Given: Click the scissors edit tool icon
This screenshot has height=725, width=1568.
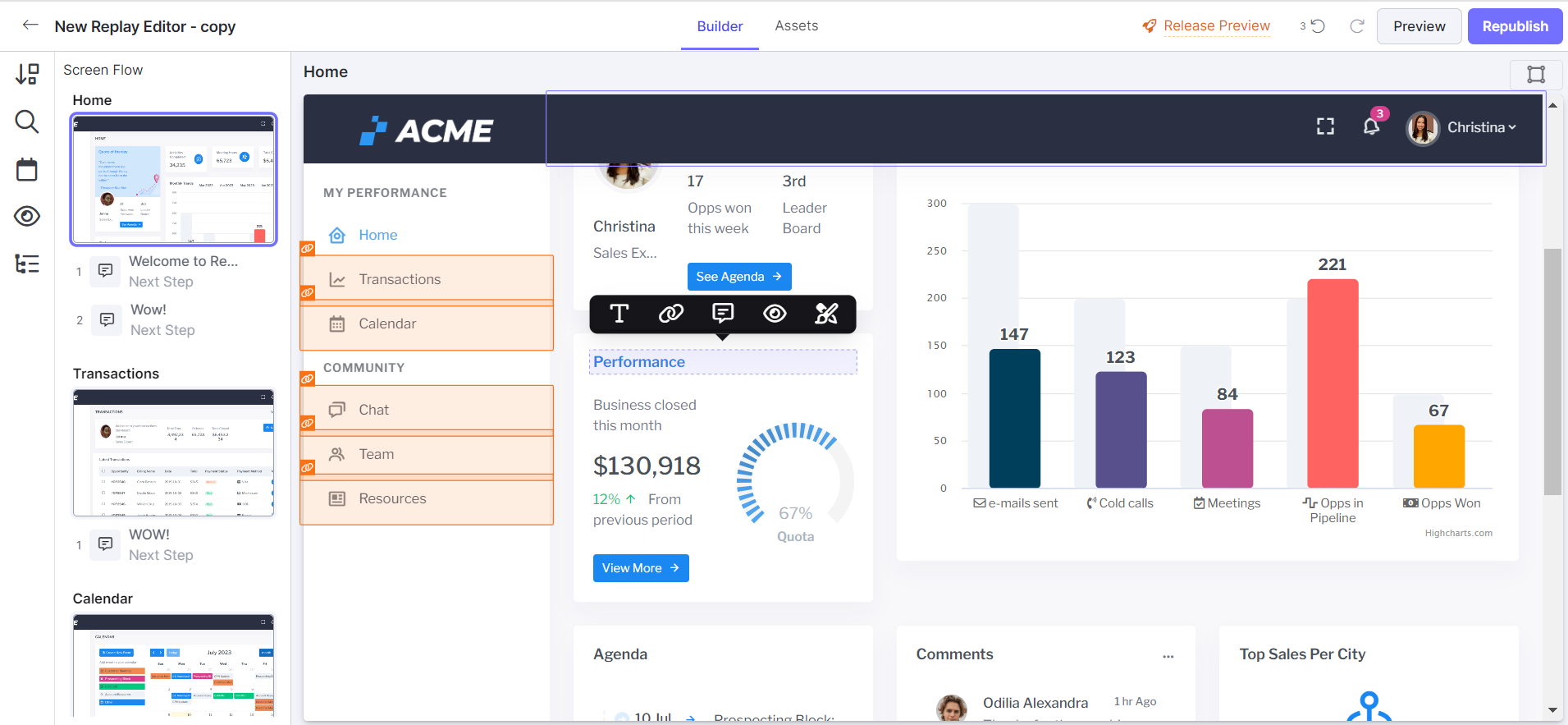Looking at the screenshot, I should [x=826, y=314].
